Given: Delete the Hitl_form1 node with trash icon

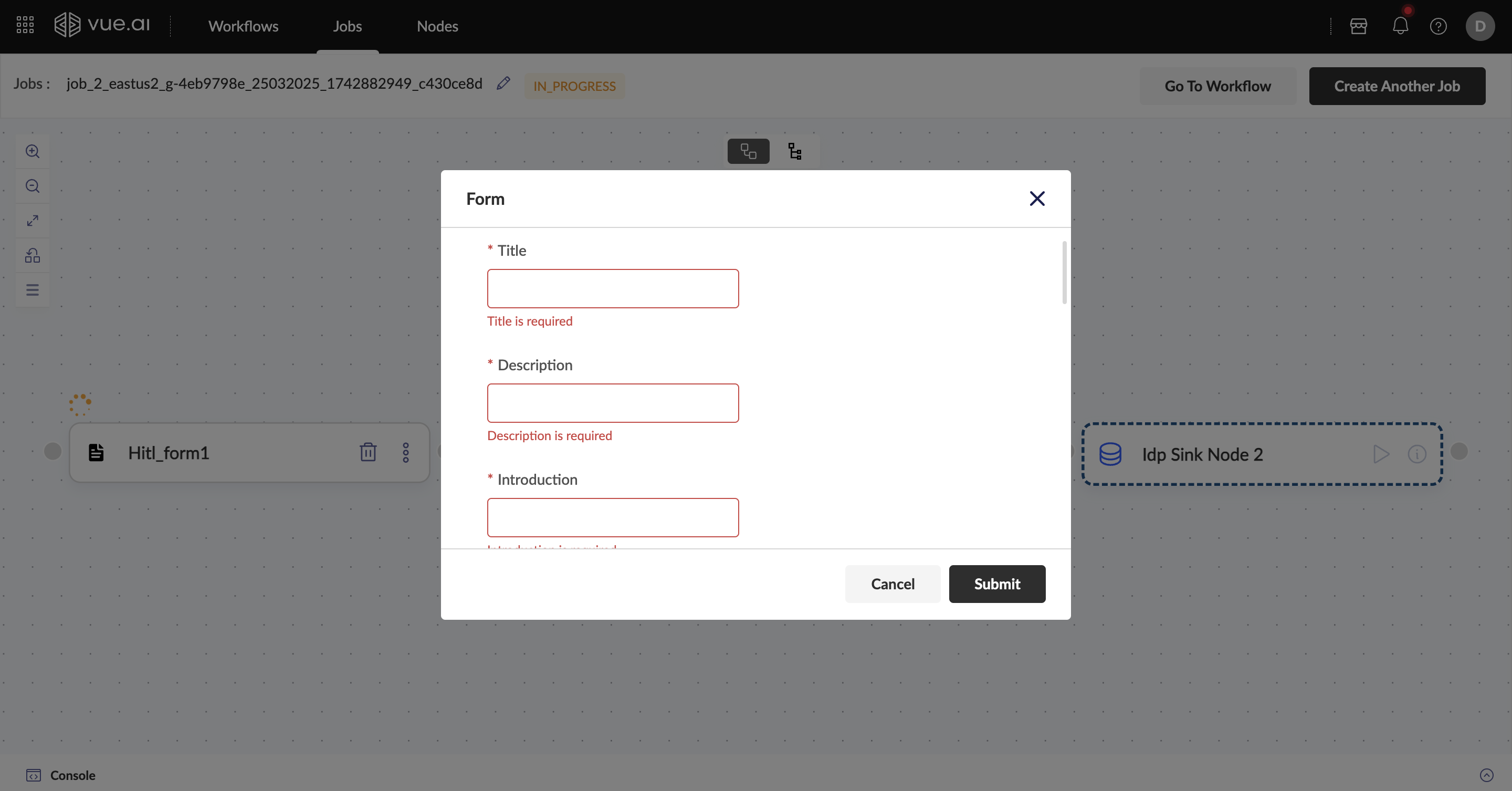Looking at the screenshot, I should [368, 452].
